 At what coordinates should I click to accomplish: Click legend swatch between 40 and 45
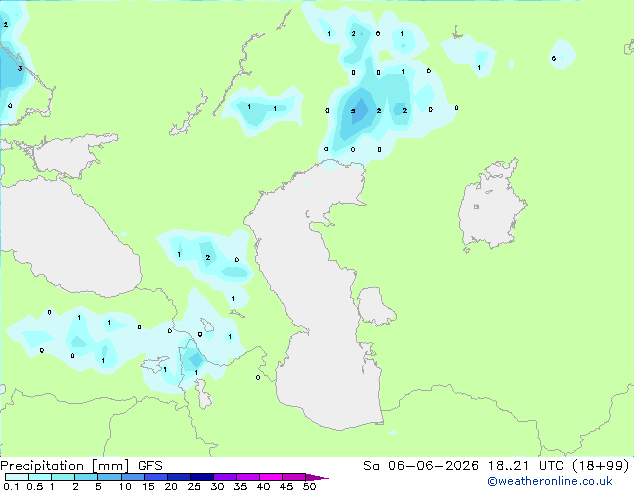[271, 477]
